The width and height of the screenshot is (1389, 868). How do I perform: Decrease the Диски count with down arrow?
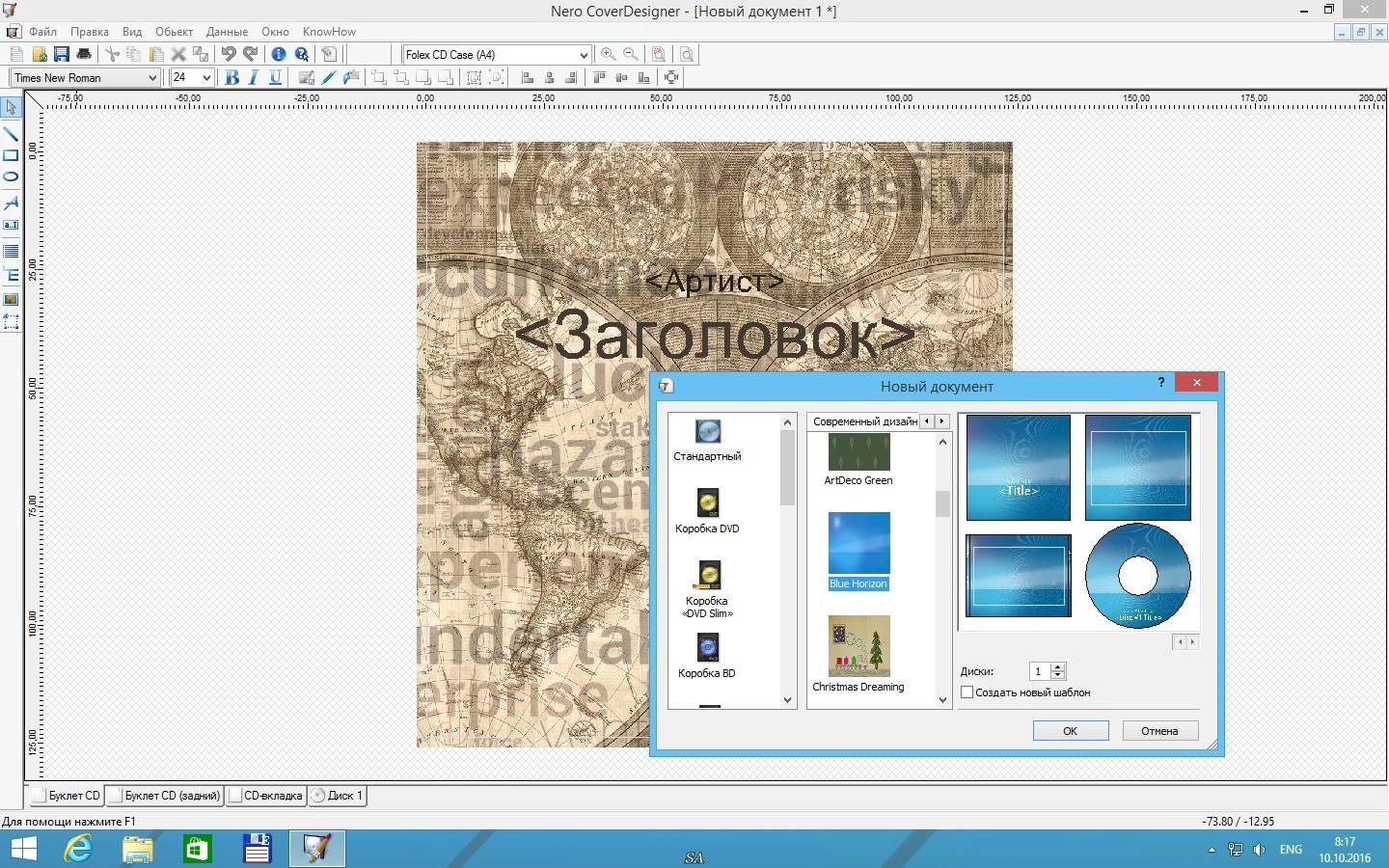point(1057,675)
